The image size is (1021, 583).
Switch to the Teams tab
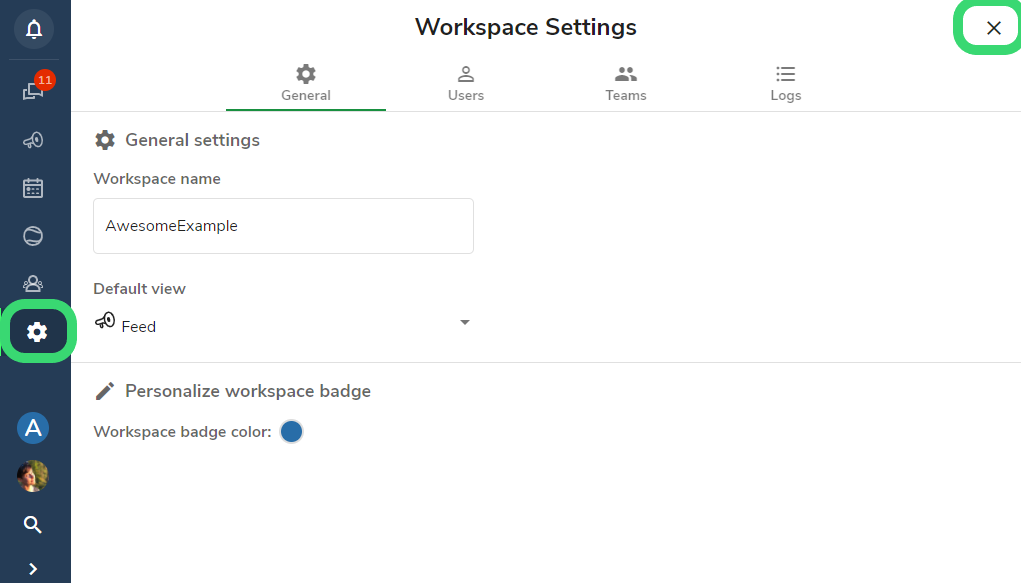pos(626,84)
